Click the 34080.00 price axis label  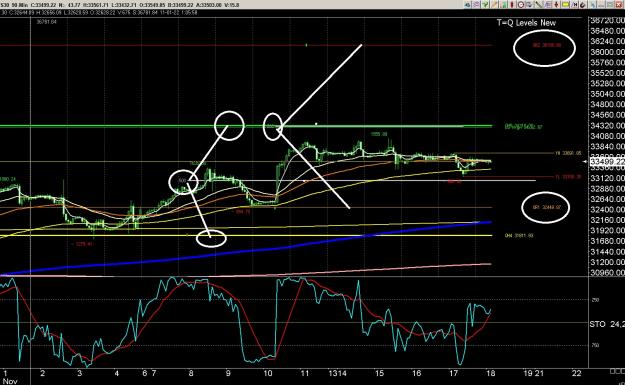pos(607,136)
